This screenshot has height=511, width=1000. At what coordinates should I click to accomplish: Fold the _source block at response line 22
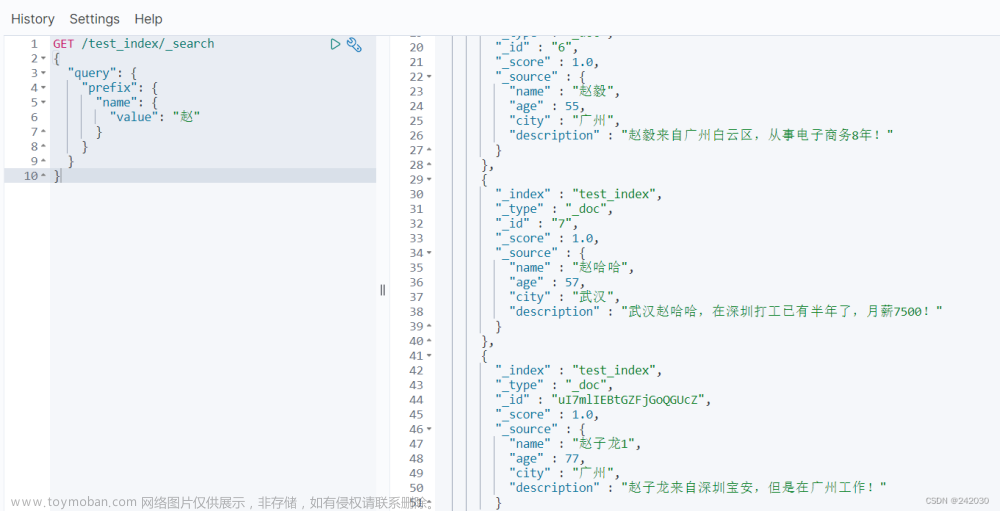[x=429, y=77]
